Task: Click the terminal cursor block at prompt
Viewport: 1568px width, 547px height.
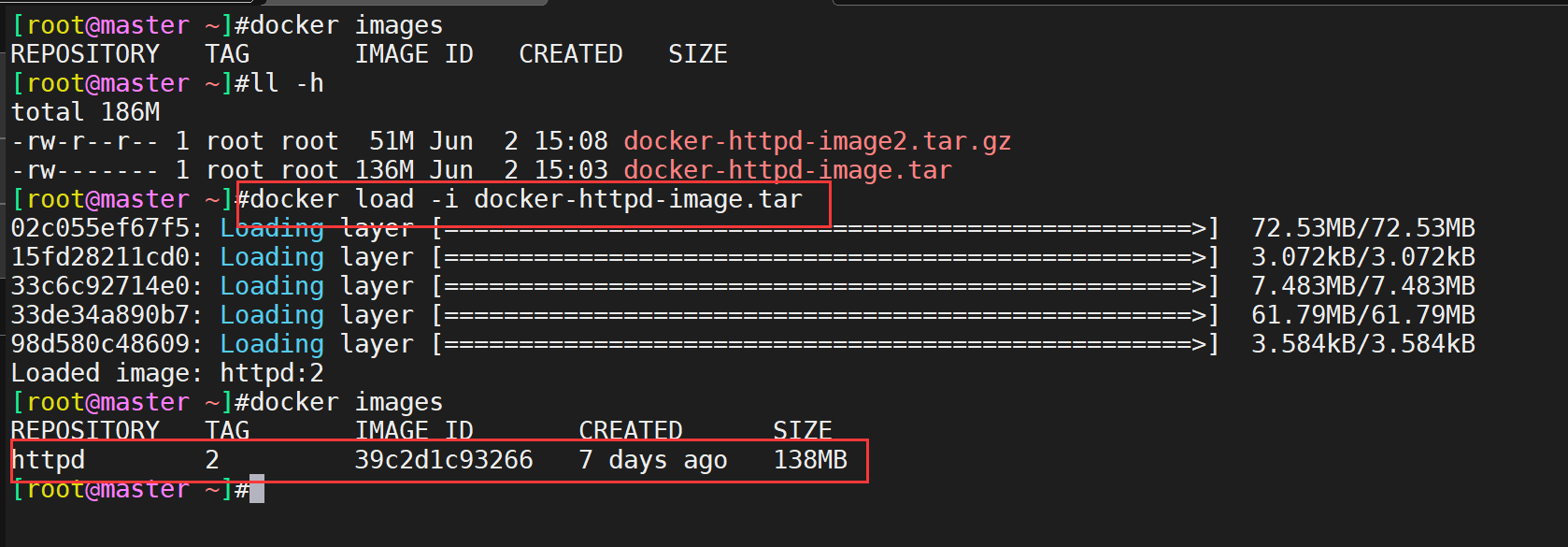Action: pyautogui.click(x=257, y=489)
